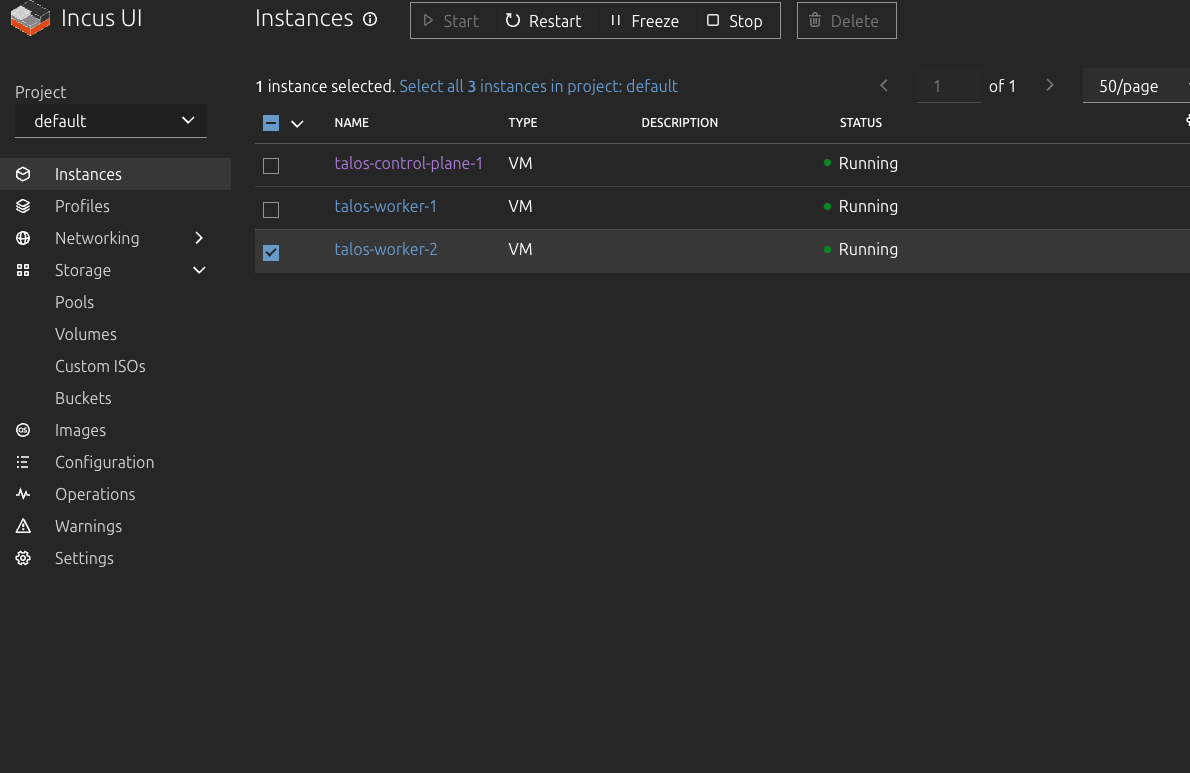This screenshot has height=773, width=1190.
Task: Open the Warnings triangle sidebar item
Action: coord(23,526)
